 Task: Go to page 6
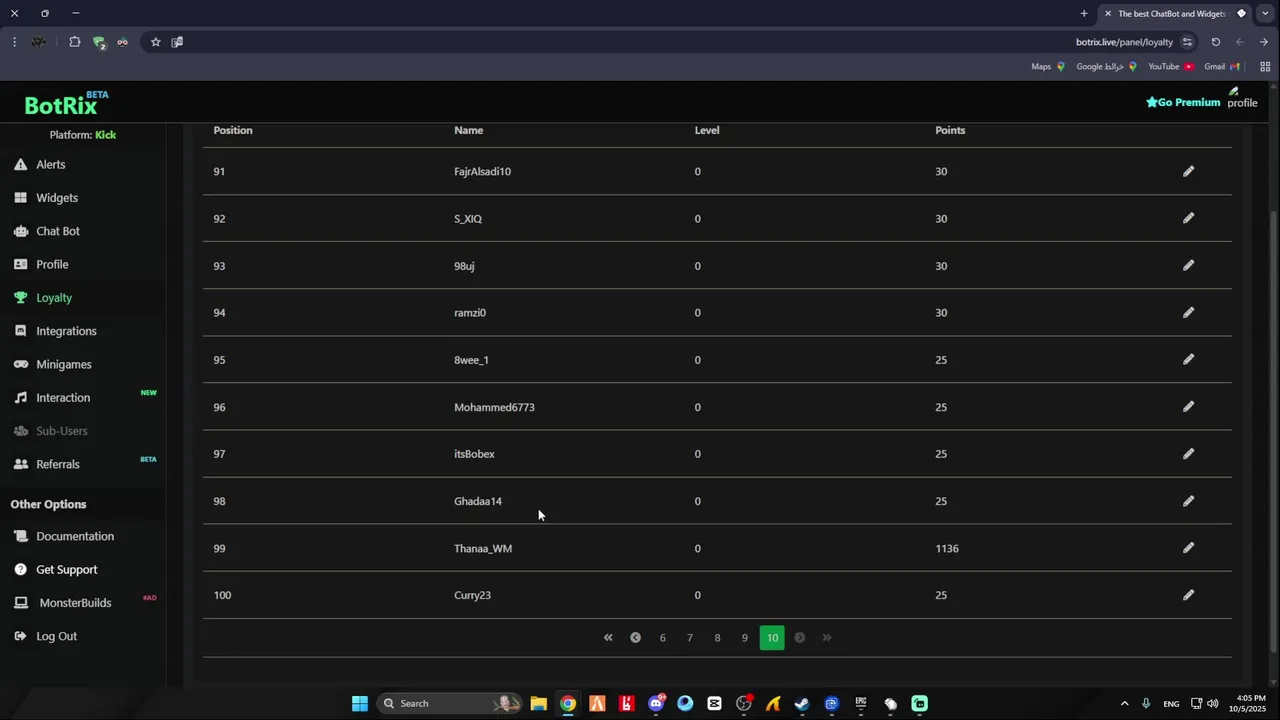(x=662, y=637)
